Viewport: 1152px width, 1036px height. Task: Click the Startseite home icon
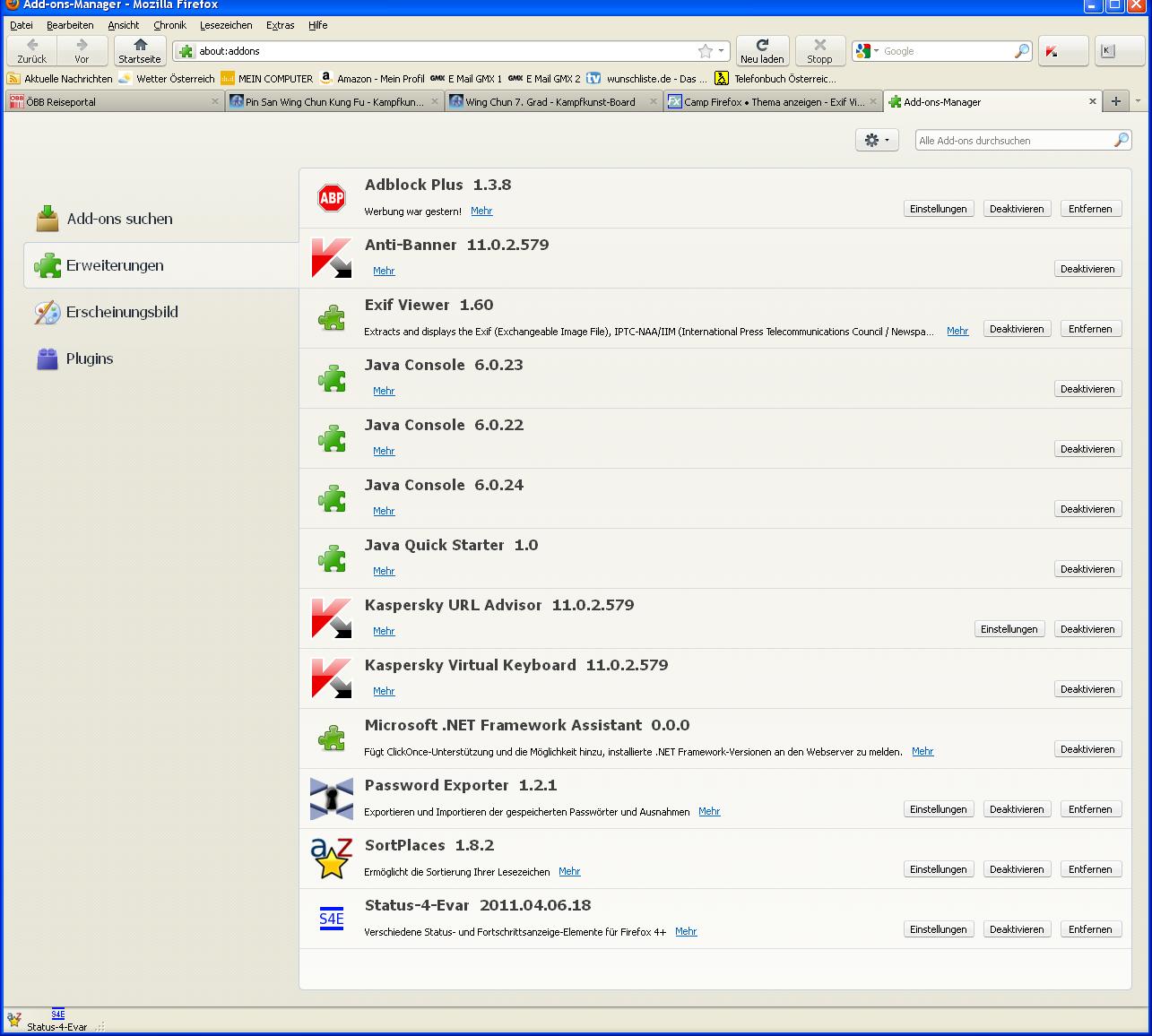[140, 45]
